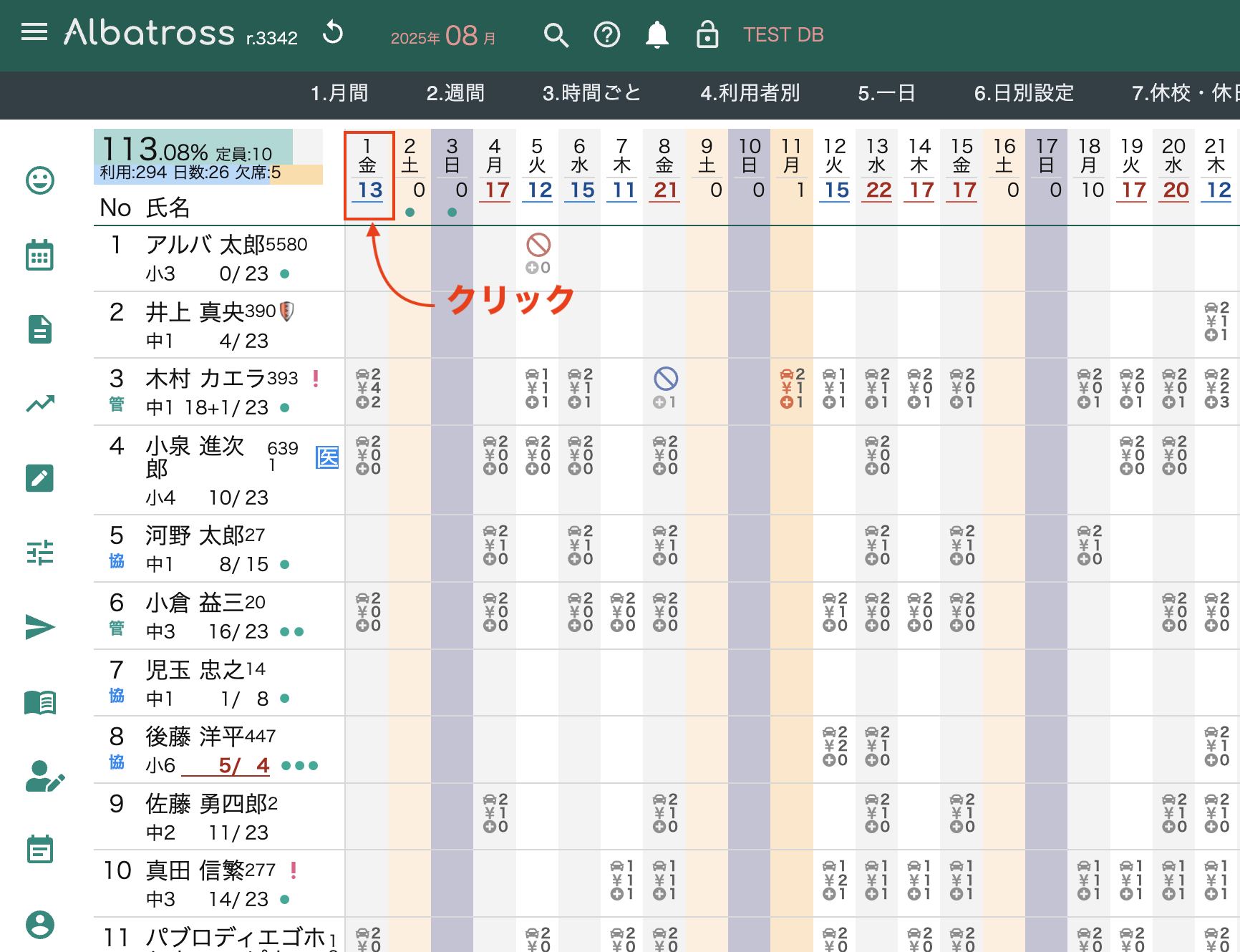Toggle the padlock lock icon

707,34
